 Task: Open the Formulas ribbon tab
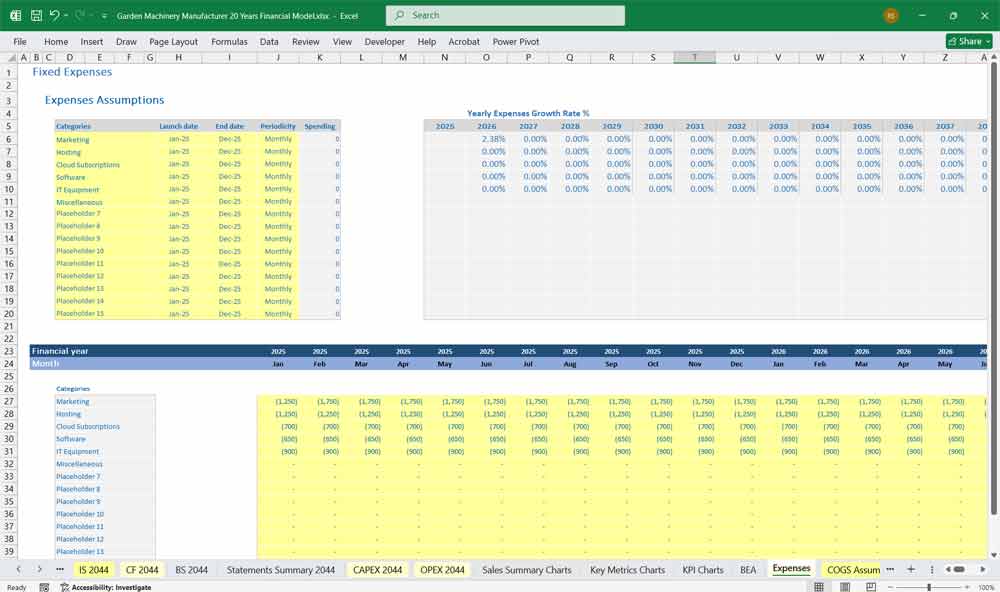(229, 41)
